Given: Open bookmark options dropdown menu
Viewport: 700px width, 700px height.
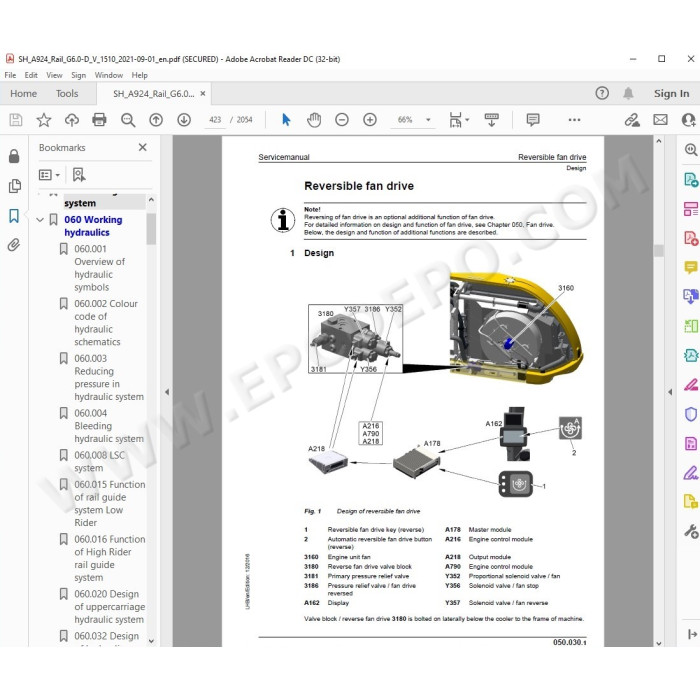Looking at the screenshot, I should pyautogui.click(x=49, y=175).
